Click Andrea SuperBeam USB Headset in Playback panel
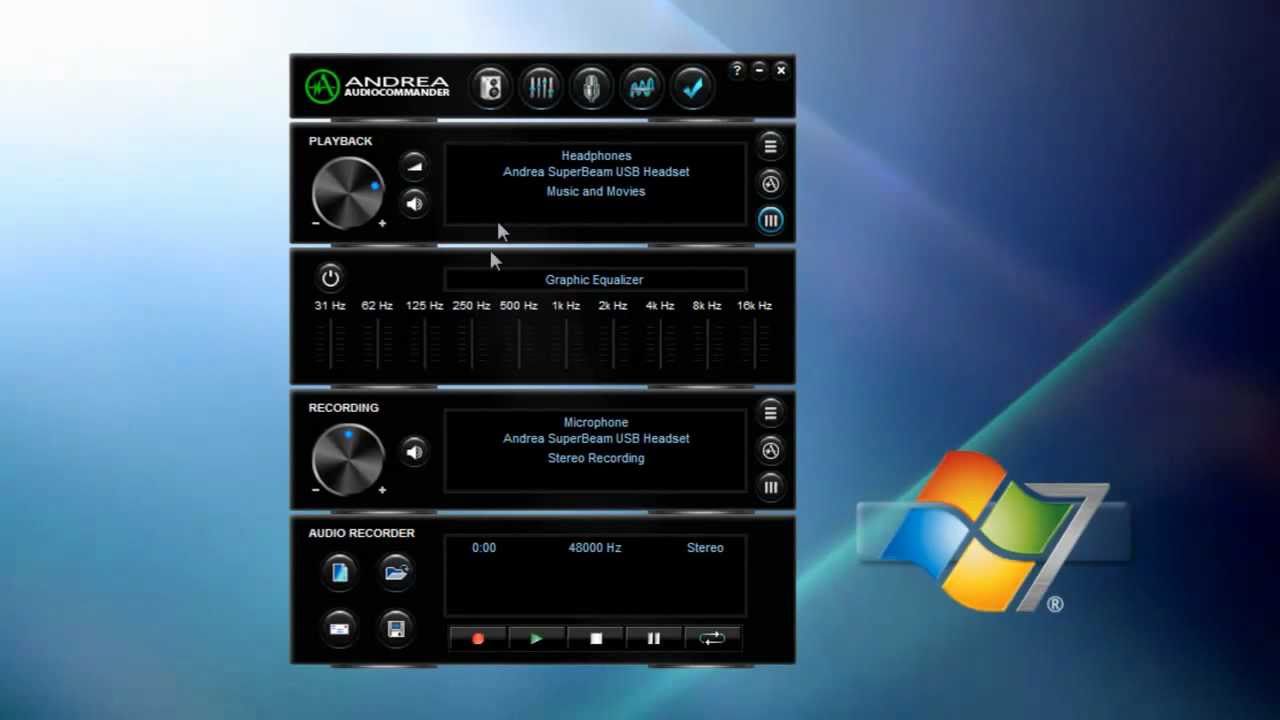The image size is (1280, 720). (596, 172)
